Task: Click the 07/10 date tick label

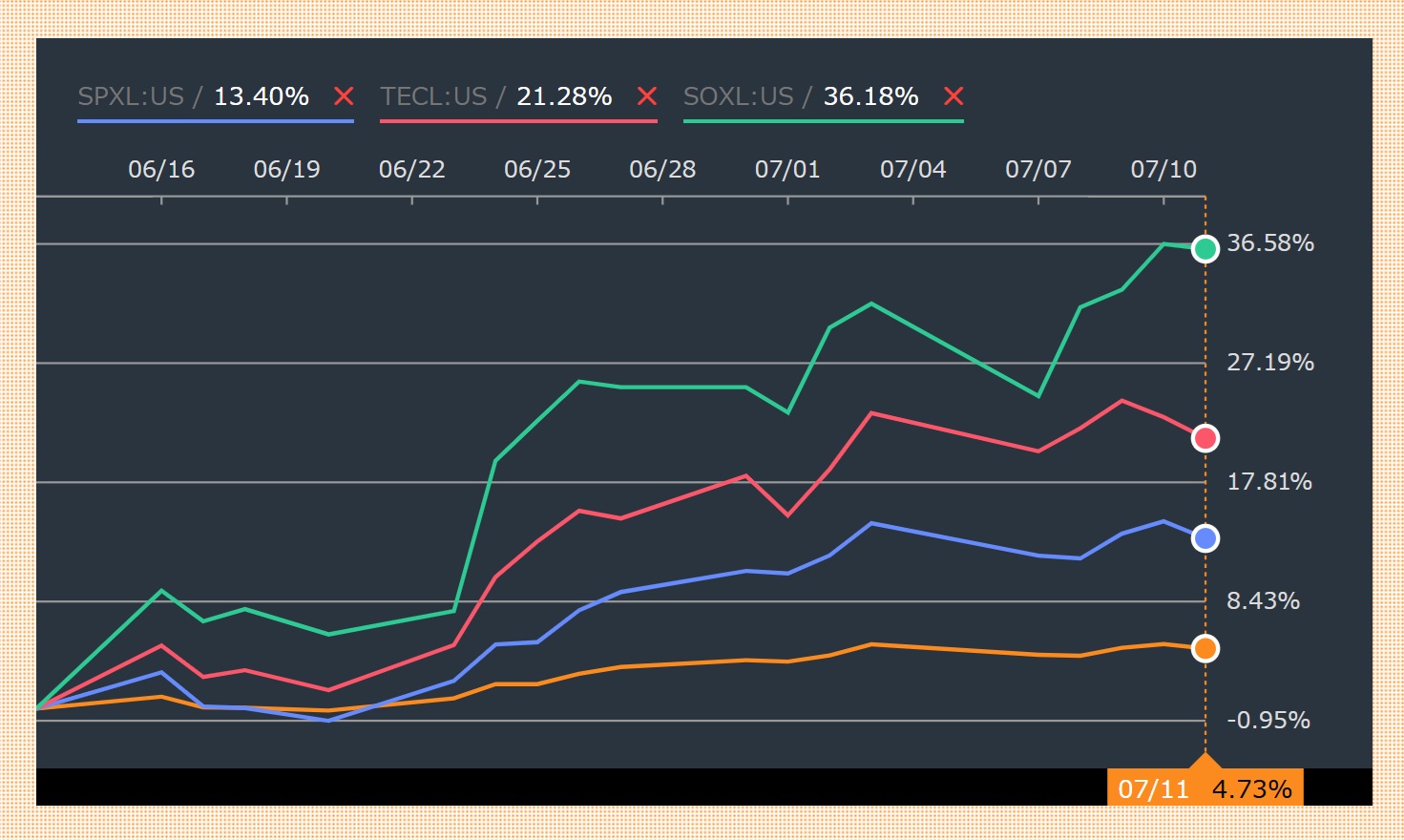Action: (1163, 170)
